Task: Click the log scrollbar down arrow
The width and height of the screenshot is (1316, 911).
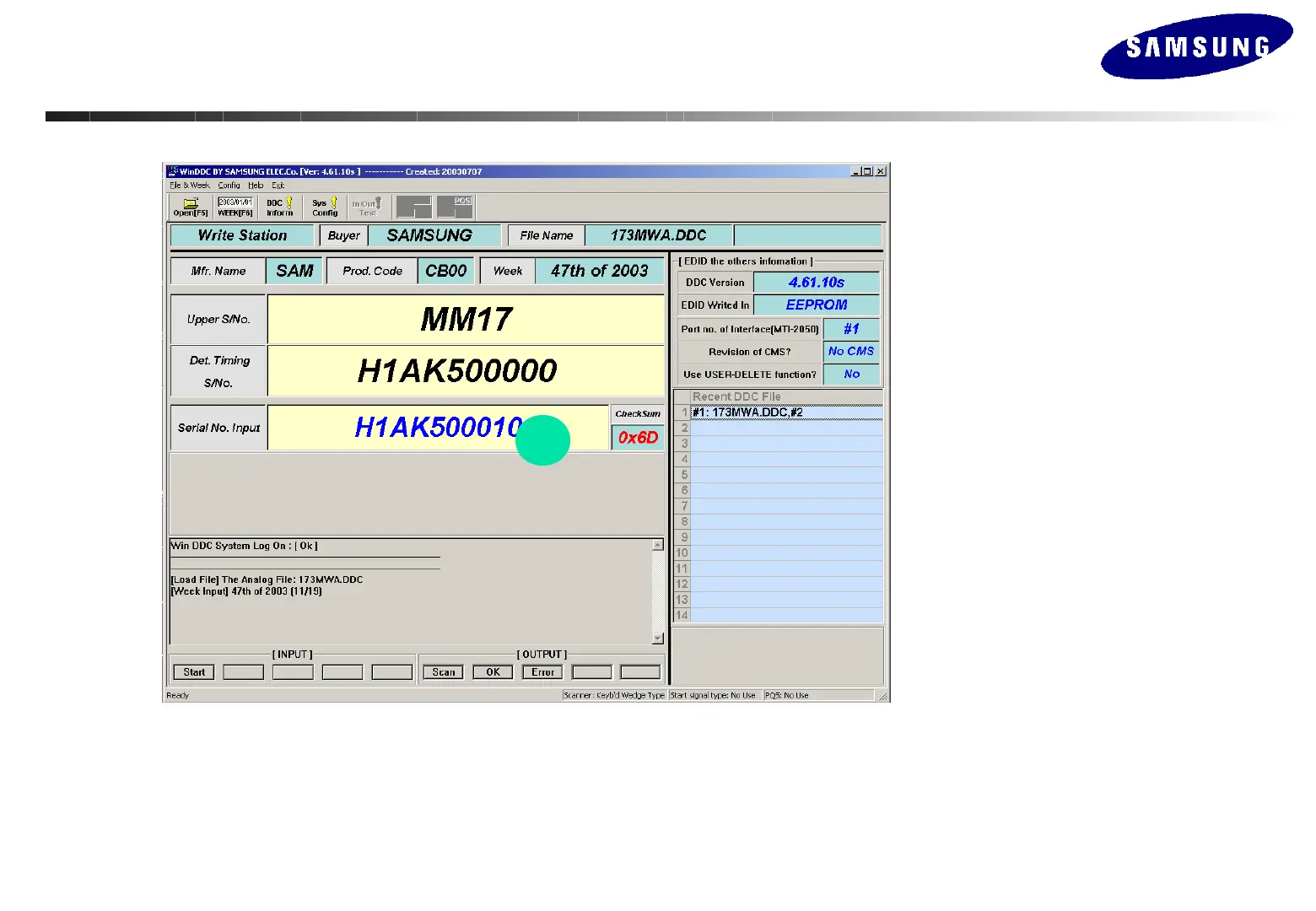Action: (x=658, y=639)
